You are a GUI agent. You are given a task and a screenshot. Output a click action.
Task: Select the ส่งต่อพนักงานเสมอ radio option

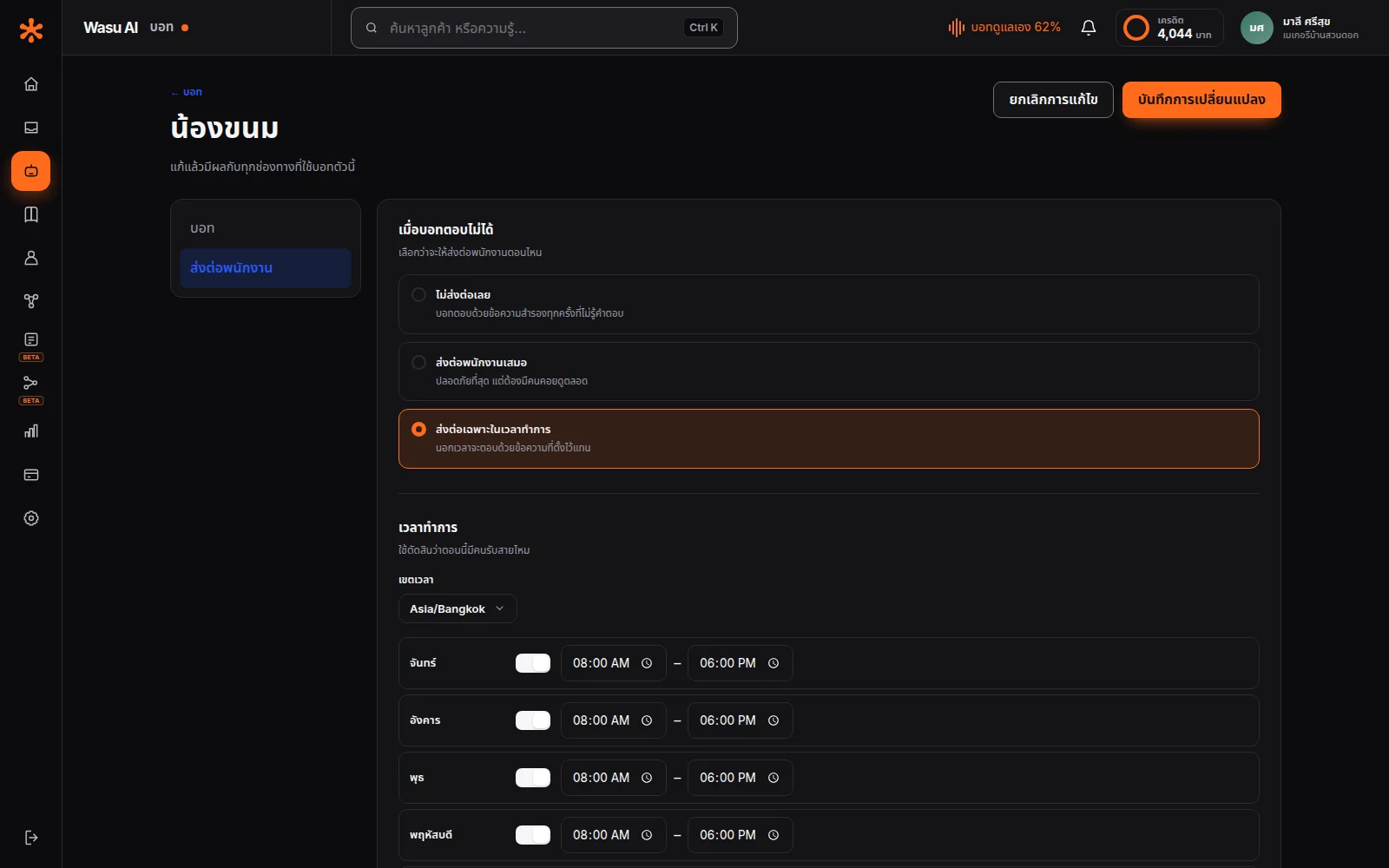pos(828,372)
